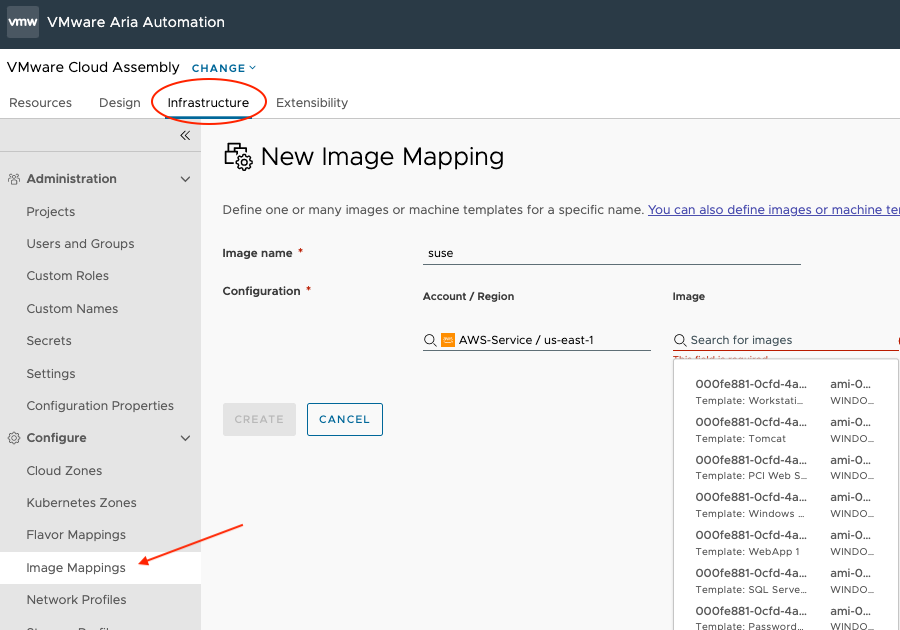
Task: Select the Template: Password... image entry
Action: (785, 618)
